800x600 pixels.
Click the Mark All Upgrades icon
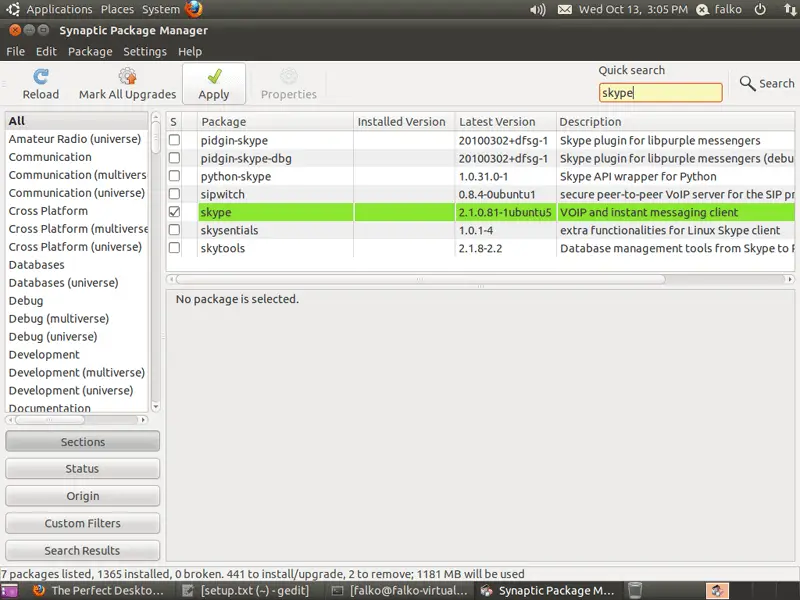[127, 77]
